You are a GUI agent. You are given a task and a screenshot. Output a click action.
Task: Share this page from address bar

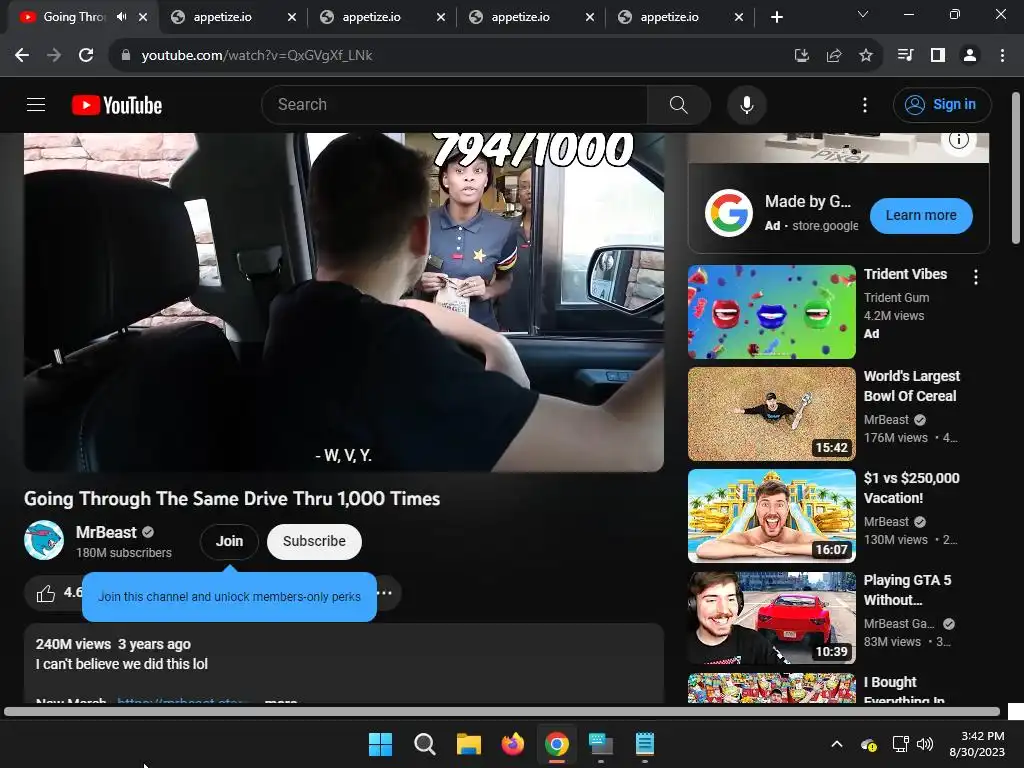[x=833, y=56]
